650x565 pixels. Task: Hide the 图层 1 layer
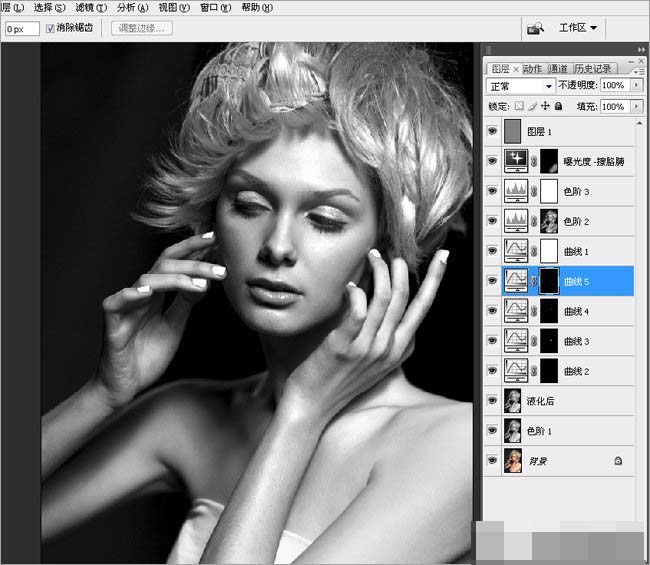(x=492, y=130)
